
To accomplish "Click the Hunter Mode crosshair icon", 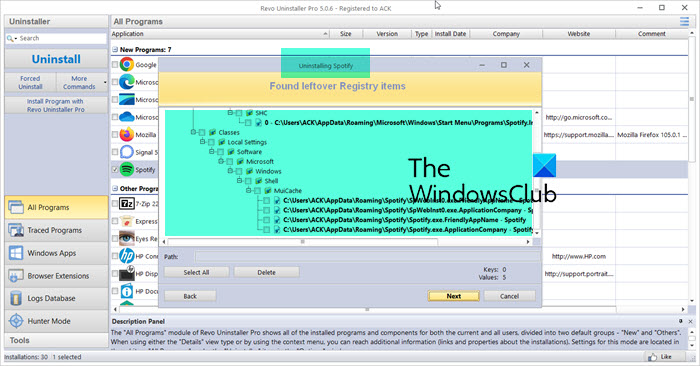I will 16,321.
